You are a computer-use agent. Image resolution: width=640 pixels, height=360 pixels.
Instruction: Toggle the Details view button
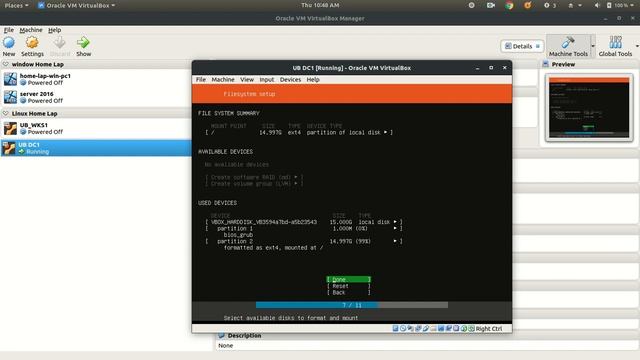[522, 46]
